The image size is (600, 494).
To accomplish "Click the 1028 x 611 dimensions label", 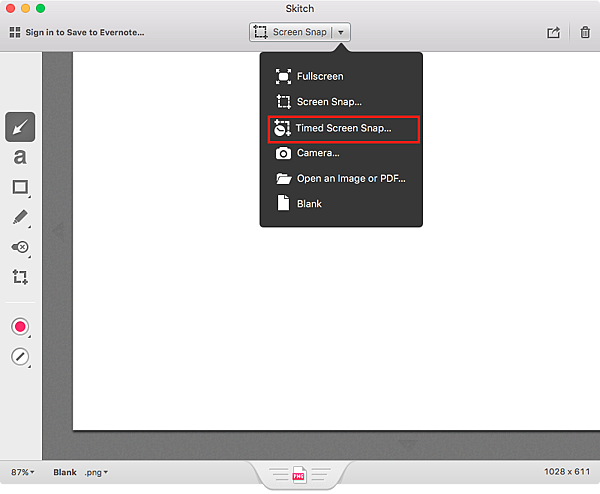I will pos(567,471).
